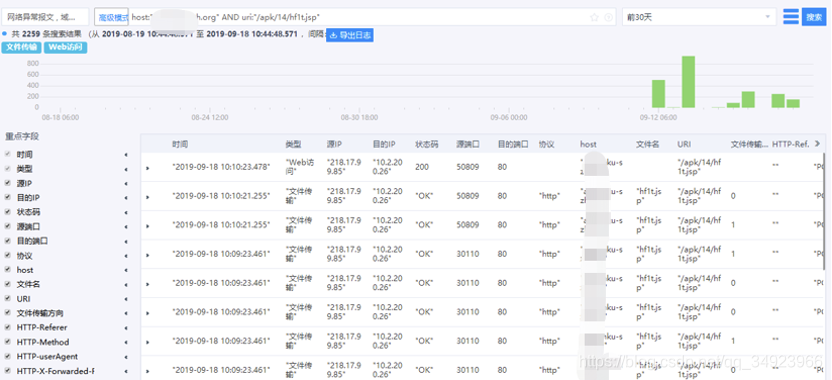Open the 网络异常报文 log type selector
832x380 pixels.
[x=46, y=17]
